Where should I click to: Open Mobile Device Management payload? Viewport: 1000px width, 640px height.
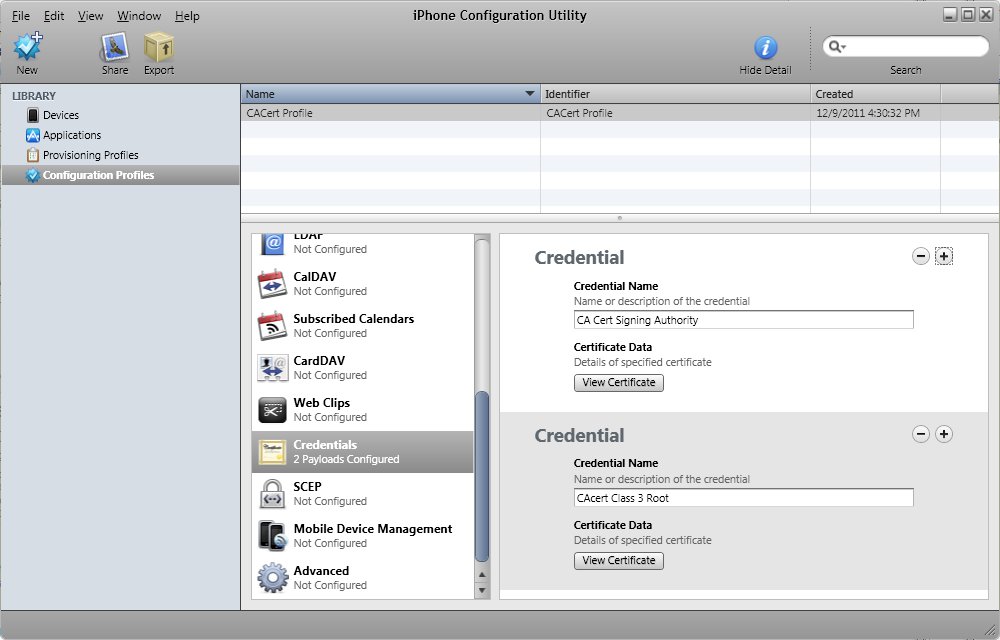click(x=372, y=529)
